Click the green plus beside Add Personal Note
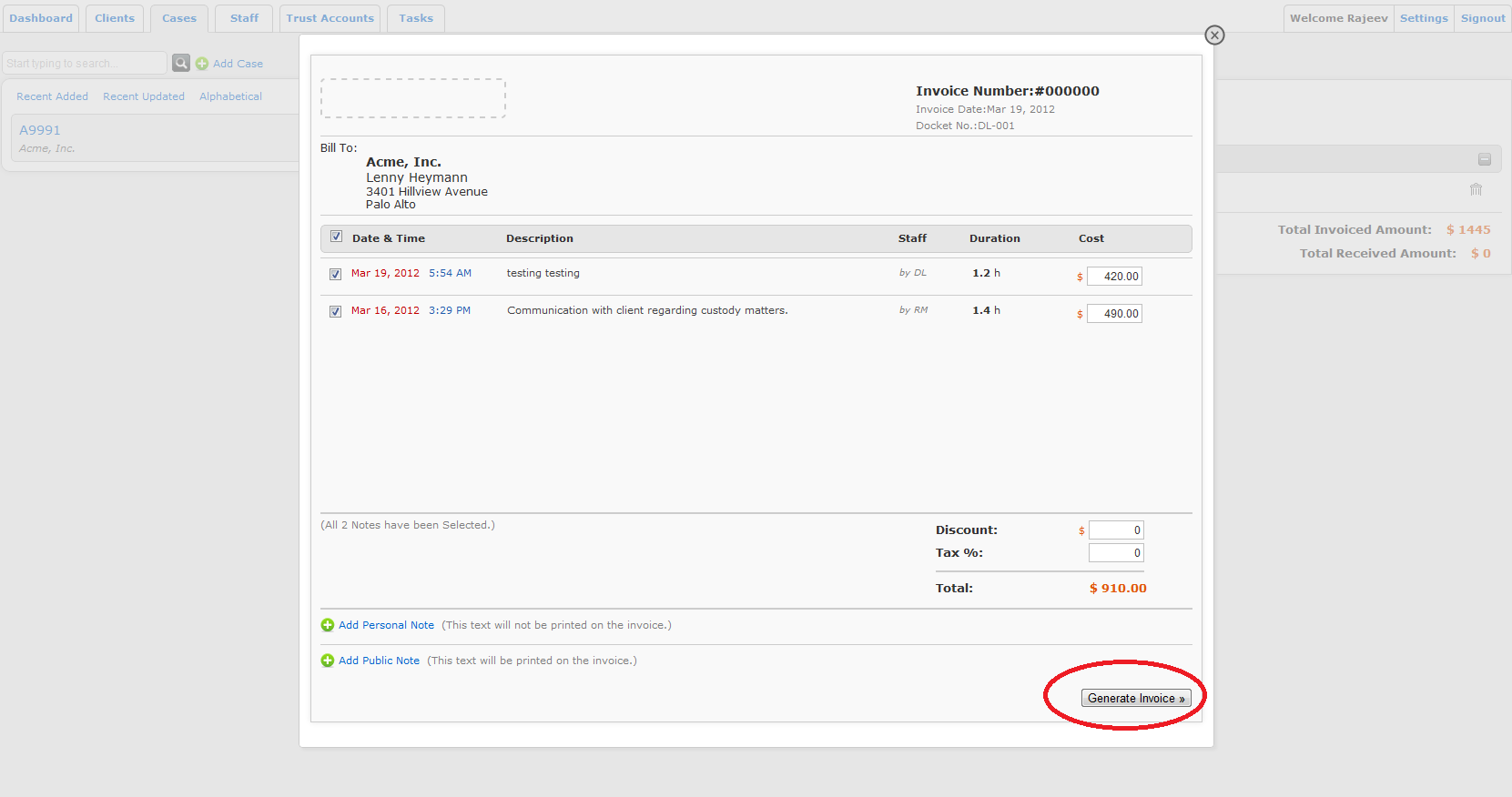Image resolution: width=1512 pixels, height=797 pixels. (328, 625)
